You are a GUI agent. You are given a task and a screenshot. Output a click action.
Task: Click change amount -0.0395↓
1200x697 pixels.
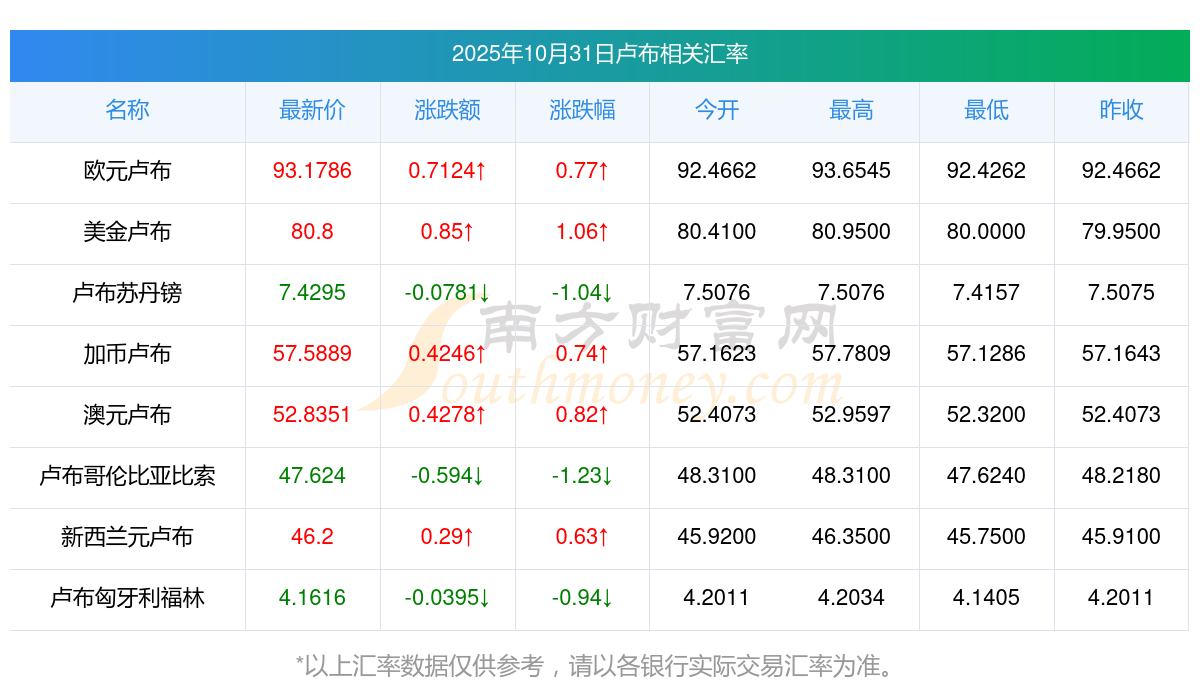(447, 598)
